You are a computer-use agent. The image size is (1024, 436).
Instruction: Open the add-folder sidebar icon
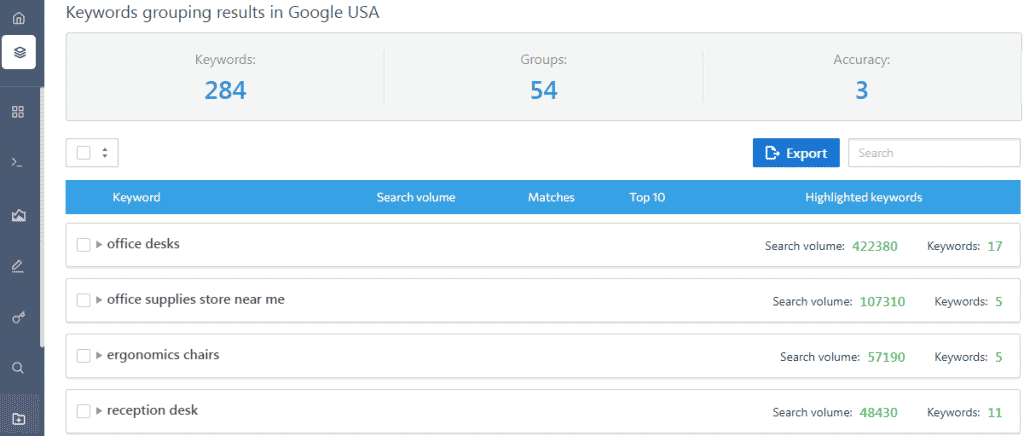pyautogui.click(x=18, y=419)
